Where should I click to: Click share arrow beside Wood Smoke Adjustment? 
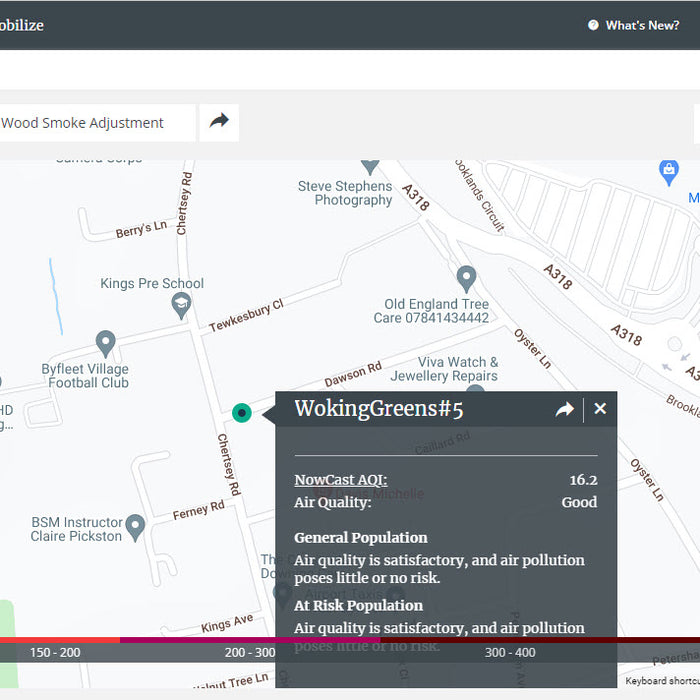click(x=219, y=122)
